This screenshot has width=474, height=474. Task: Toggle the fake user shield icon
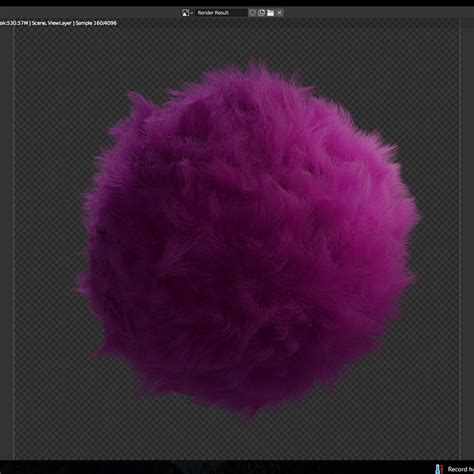click(253, 13)
